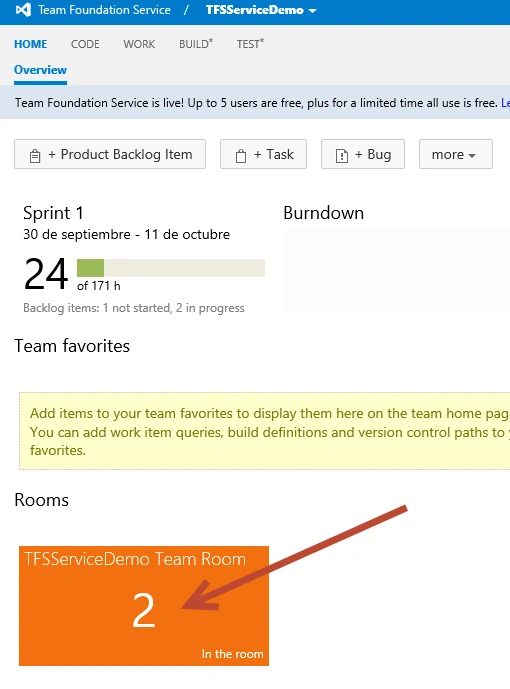Screen dimensions: 510x689
Task: Click the Sprint 1 hours progress bar
Action: (171, 268)
